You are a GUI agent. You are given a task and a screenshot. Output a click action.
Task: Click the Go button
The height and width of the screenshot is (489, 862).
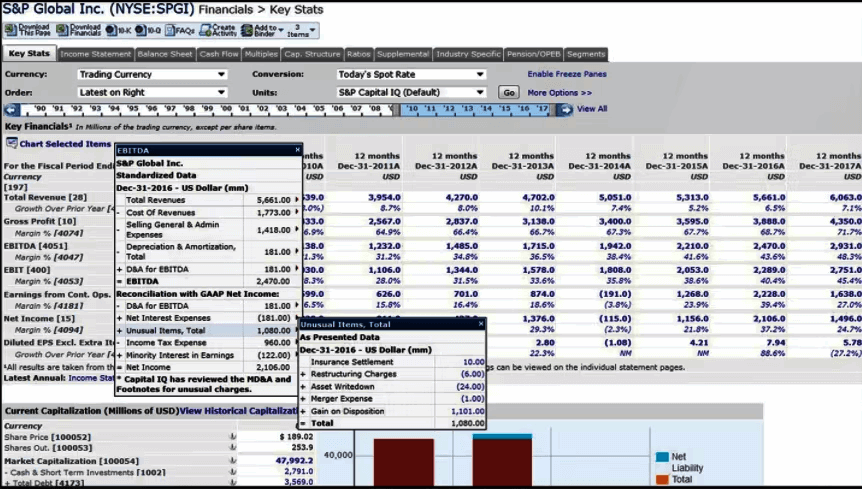[x=509, y=92]
